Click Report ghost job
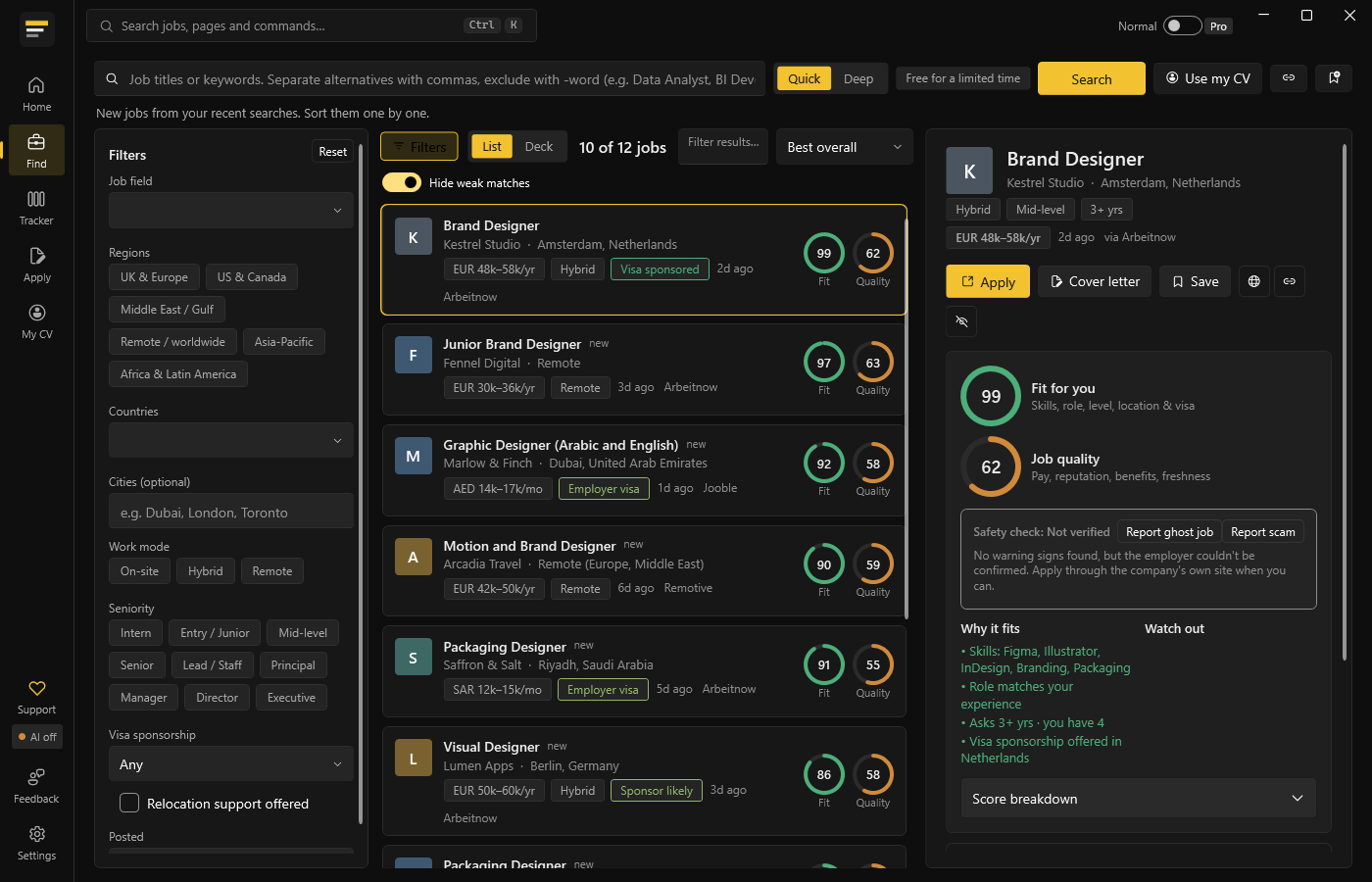 (1169, 532)
